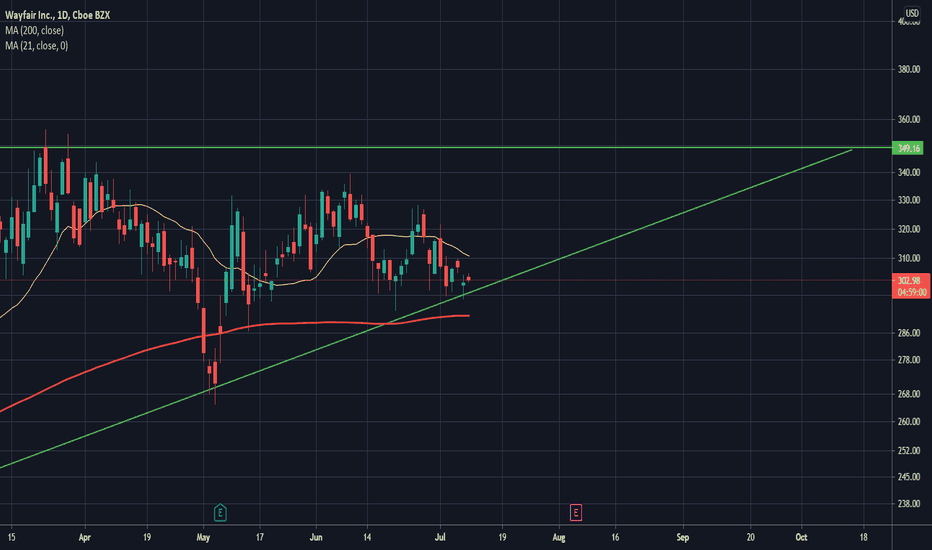Image resolution: width=932 pixels, height=550 pixels.
Task: Click the 286.00 price axis label
Action: (x=909, y=333)
